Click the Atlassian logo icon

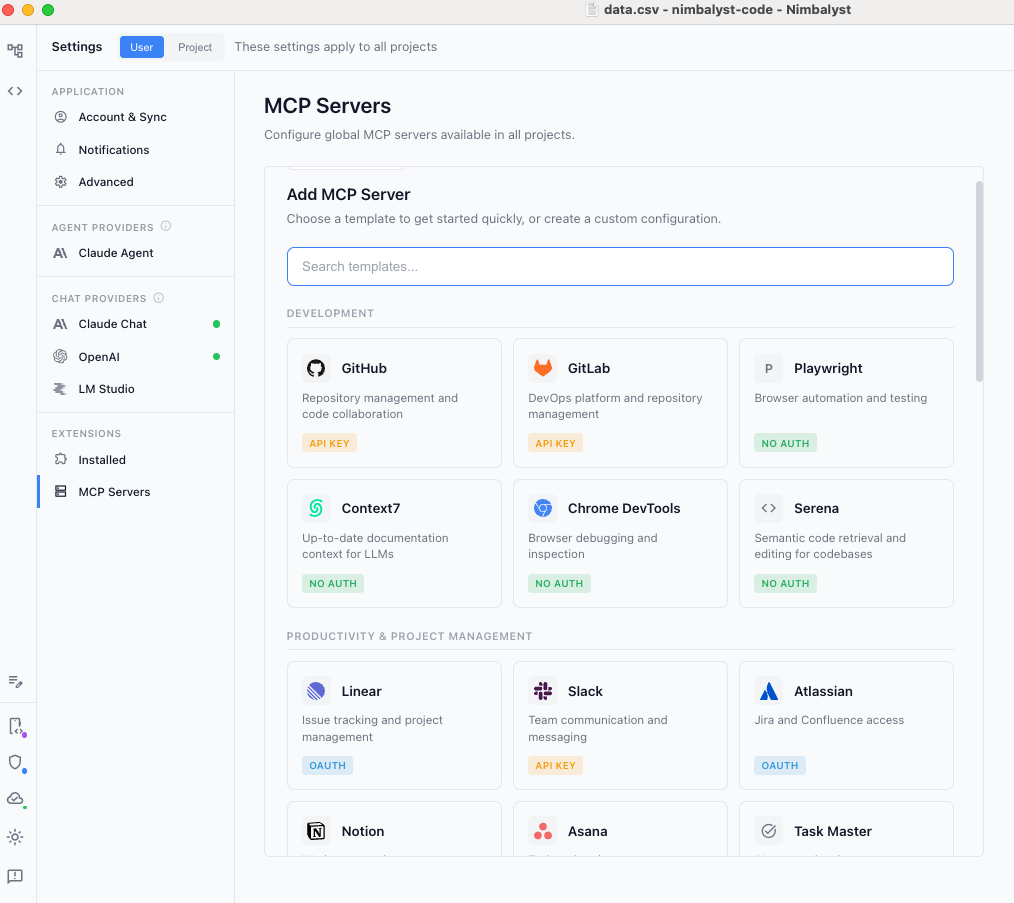click(x=768, y=691)
